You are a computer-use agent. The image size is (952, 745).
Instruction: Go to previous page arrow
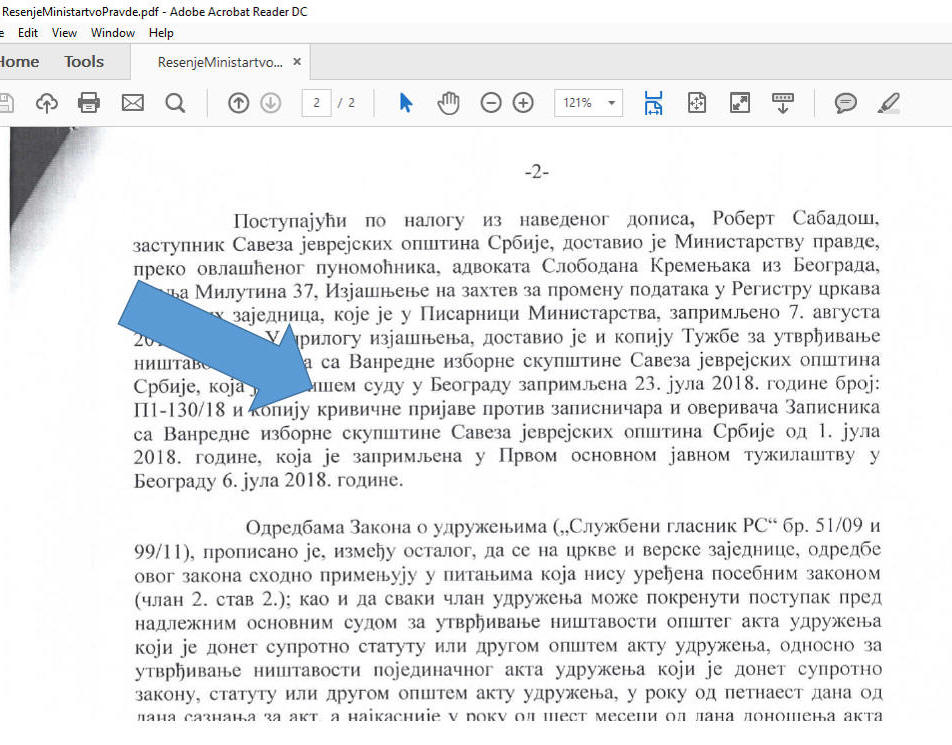pos(239,103)
